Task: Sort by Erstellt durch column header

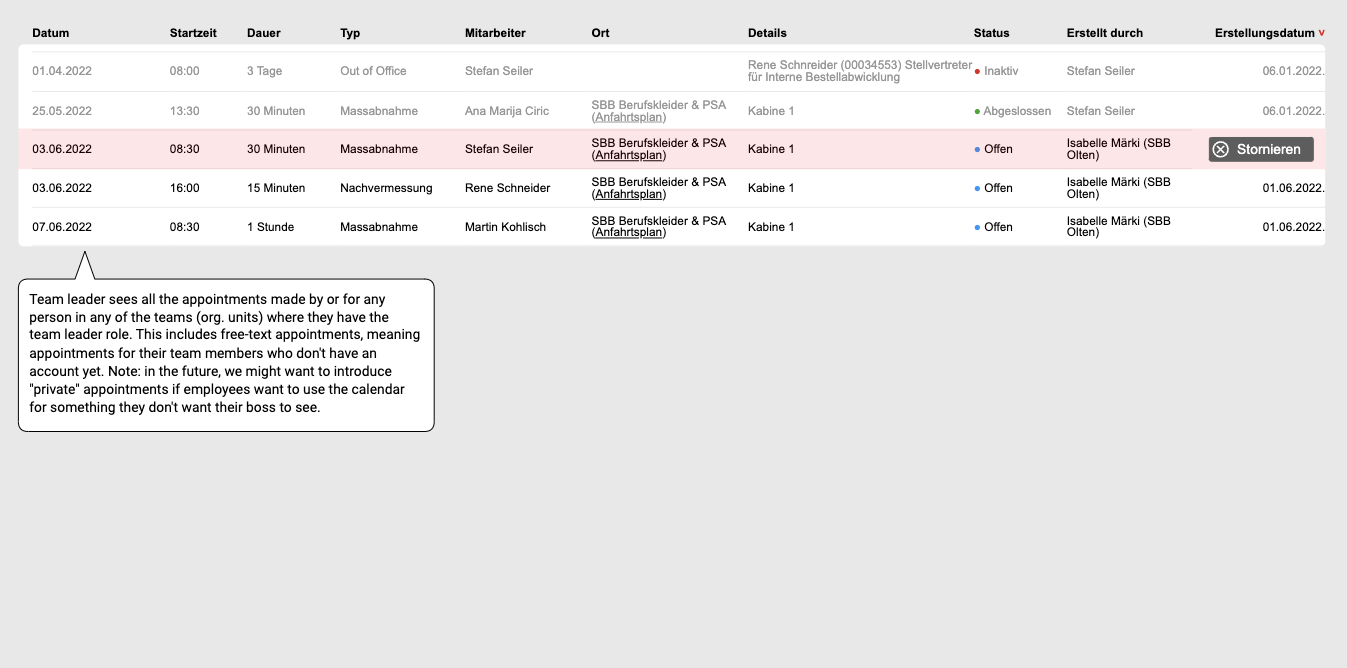Action: click(1104, 33)
